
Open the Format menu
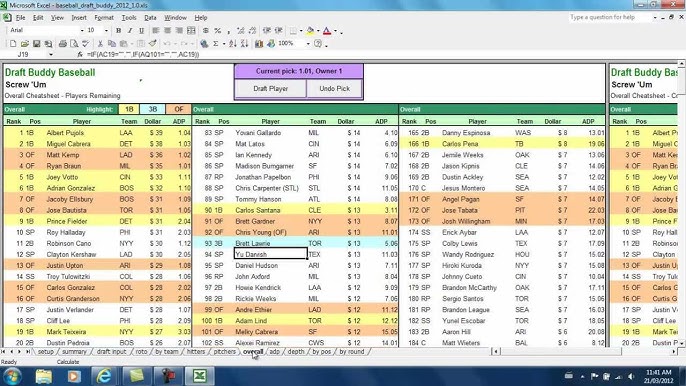(x=104, y=18)
